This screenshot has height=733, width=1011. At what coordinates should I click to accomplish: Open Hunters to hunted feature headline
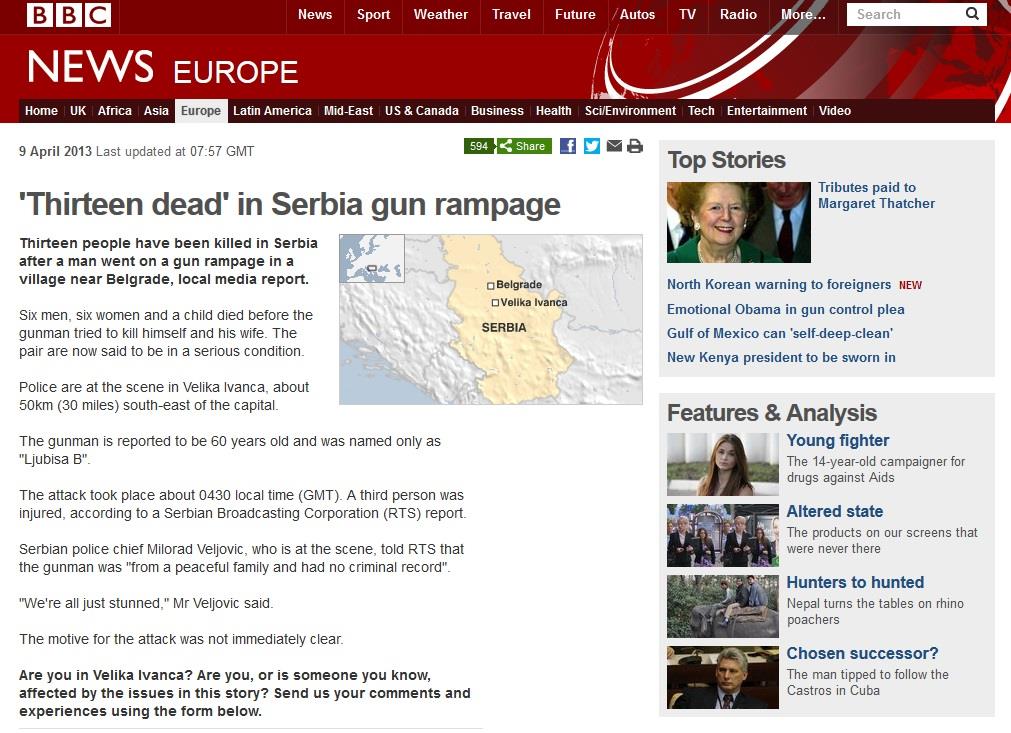click(855, 582)
